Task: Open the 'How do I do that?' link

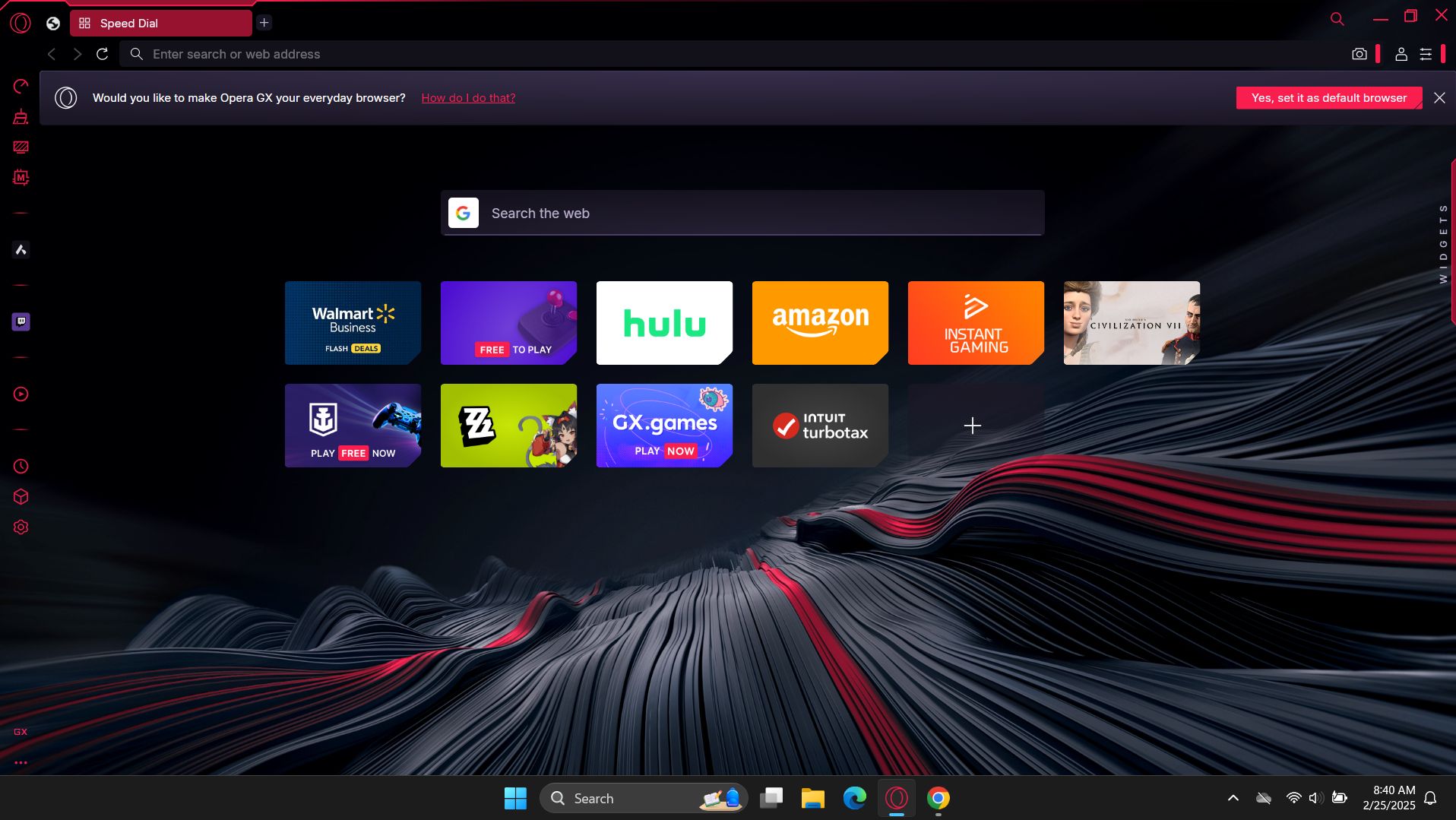Action: point(468,98)
